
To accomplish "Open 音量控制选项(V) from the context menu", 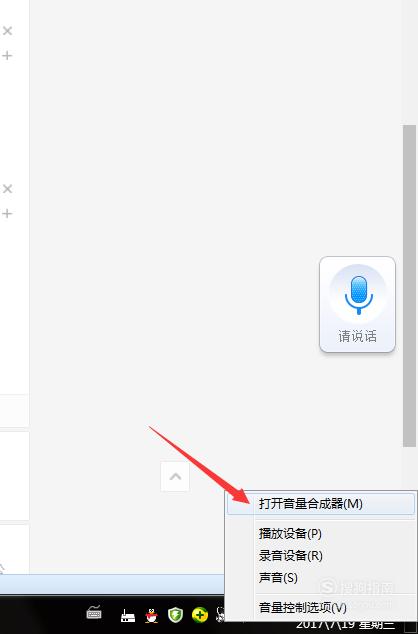I will [x=303, y=607].
